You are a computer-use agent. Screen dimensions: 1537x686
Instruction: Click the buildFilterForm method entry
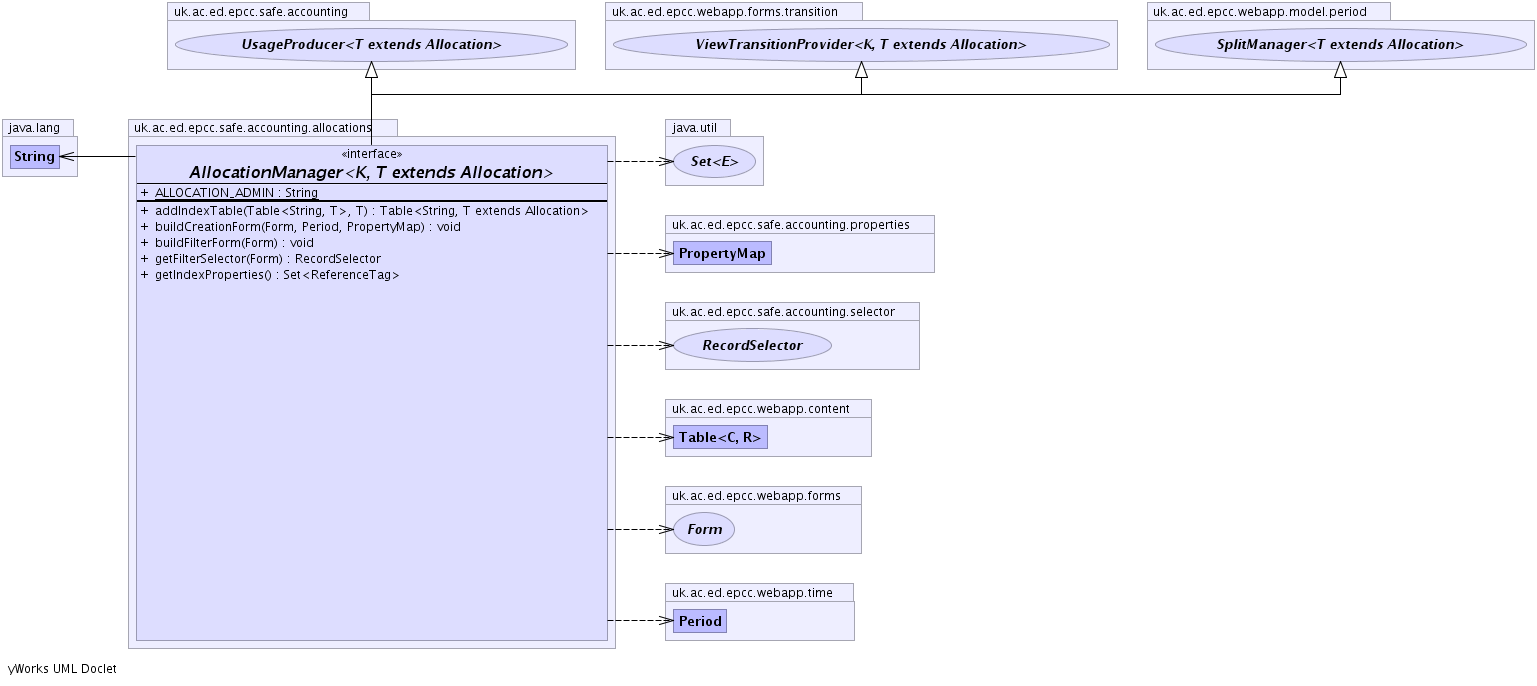point(234,243)
